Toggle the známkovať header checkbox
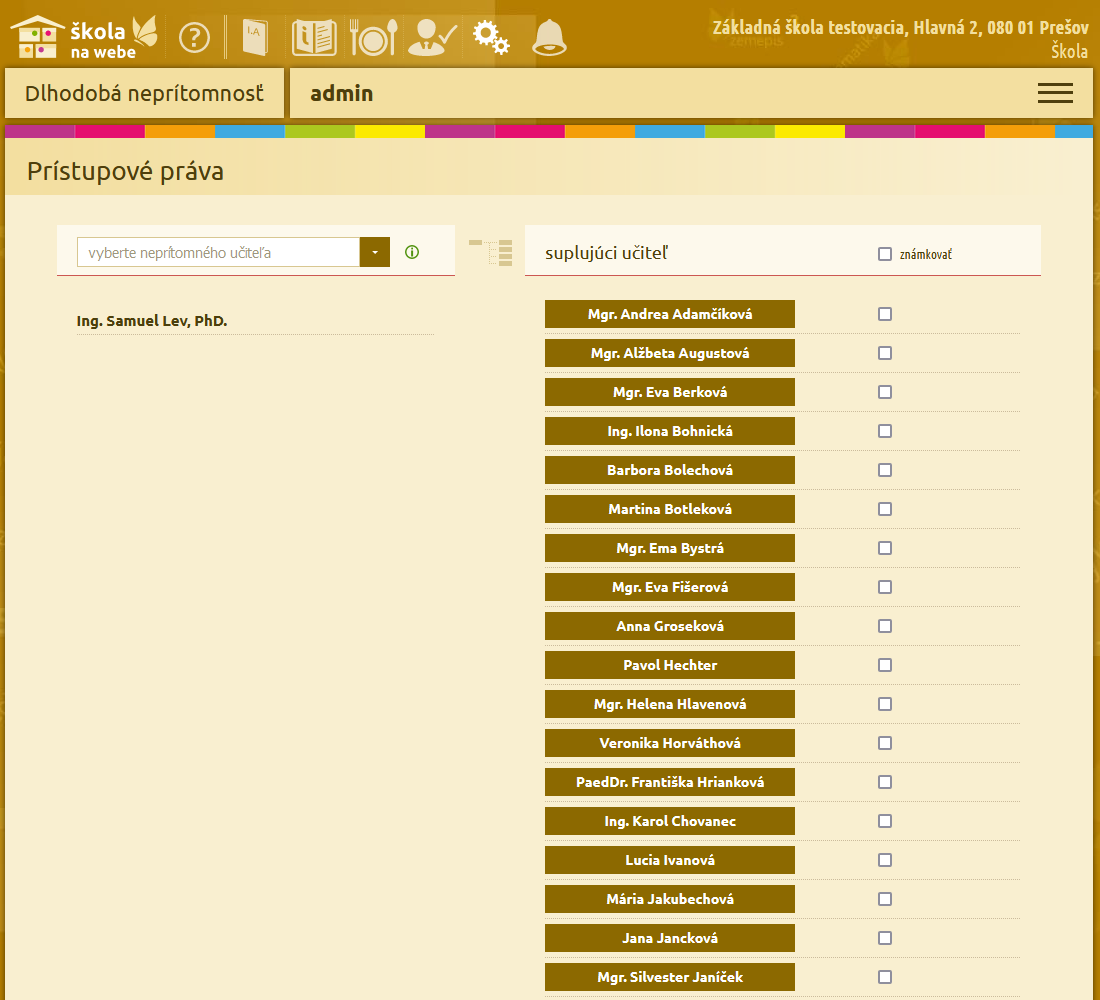This screenshot has height=1000, width=1100. 885,254
